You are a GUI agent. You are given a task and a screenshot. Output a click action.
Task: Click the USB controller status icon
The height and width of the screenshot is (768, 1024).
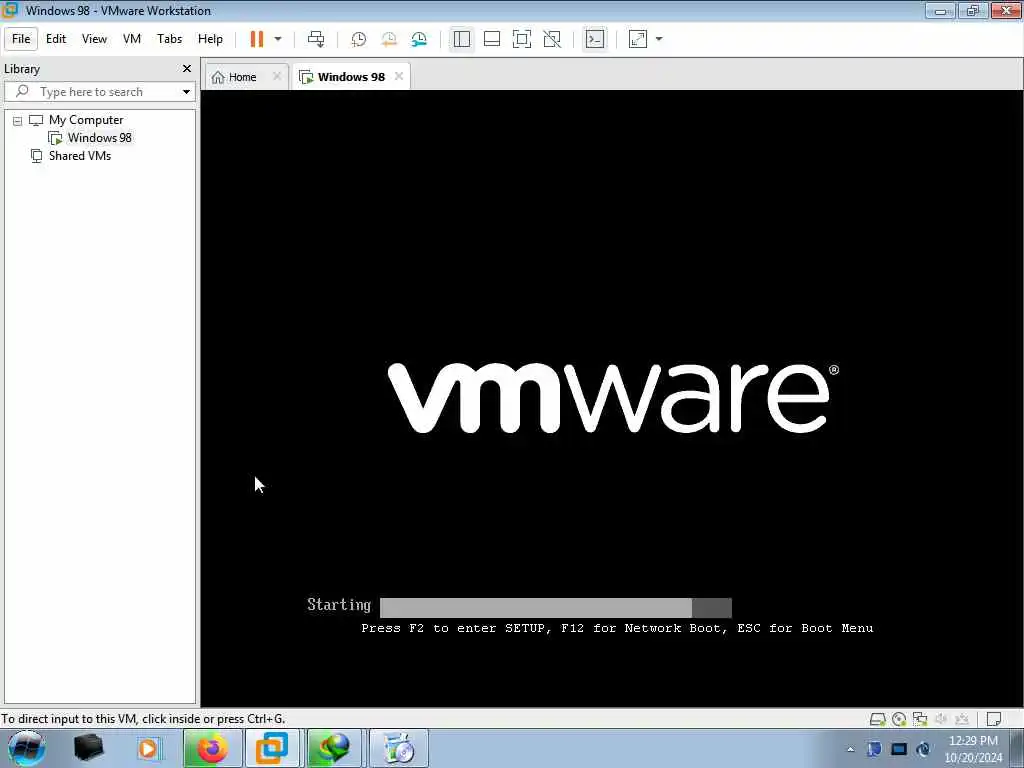tap(962, 719)
